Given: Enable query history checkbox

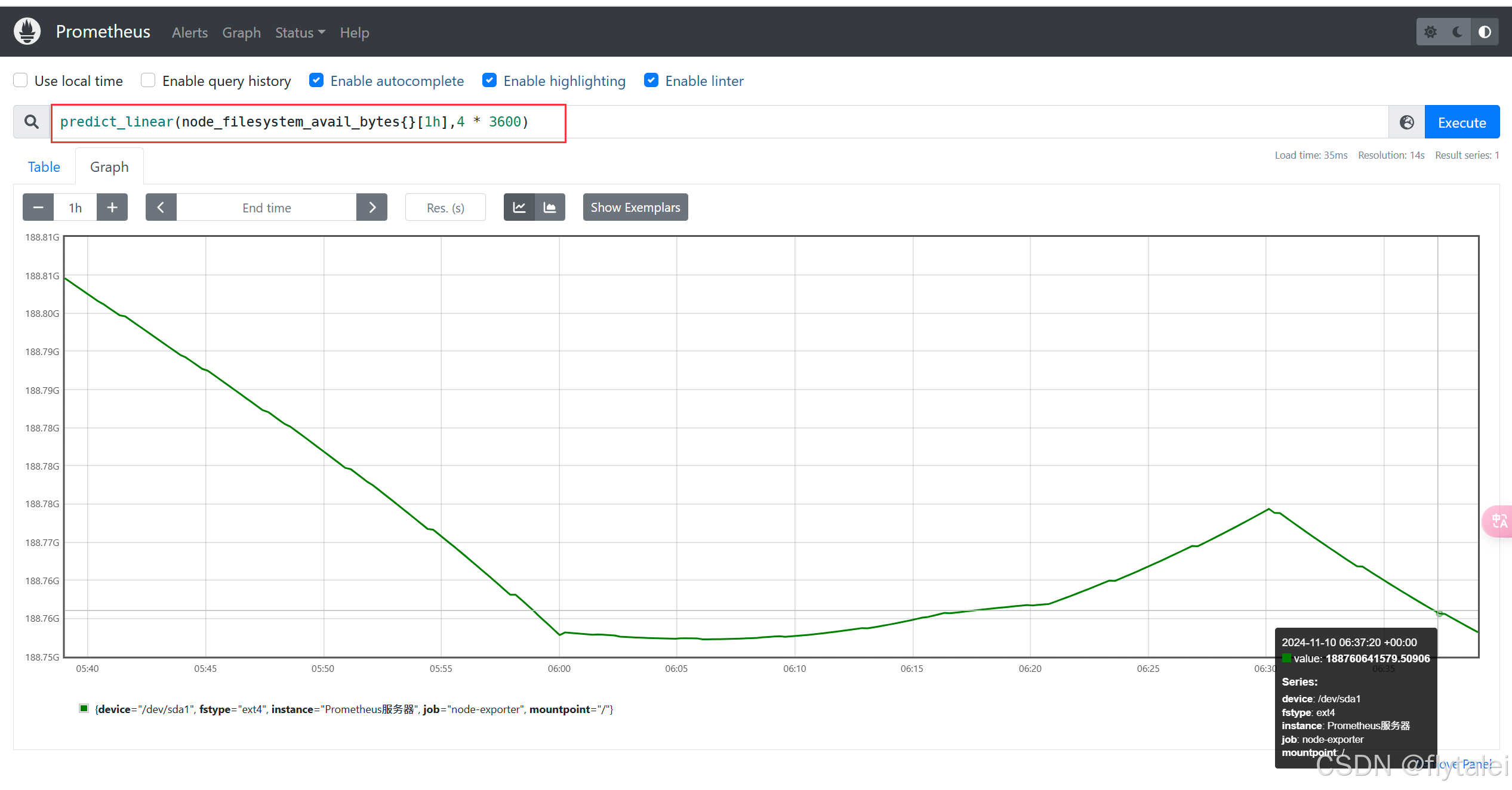Looking at the screenshot, I should tap(148, 81).
